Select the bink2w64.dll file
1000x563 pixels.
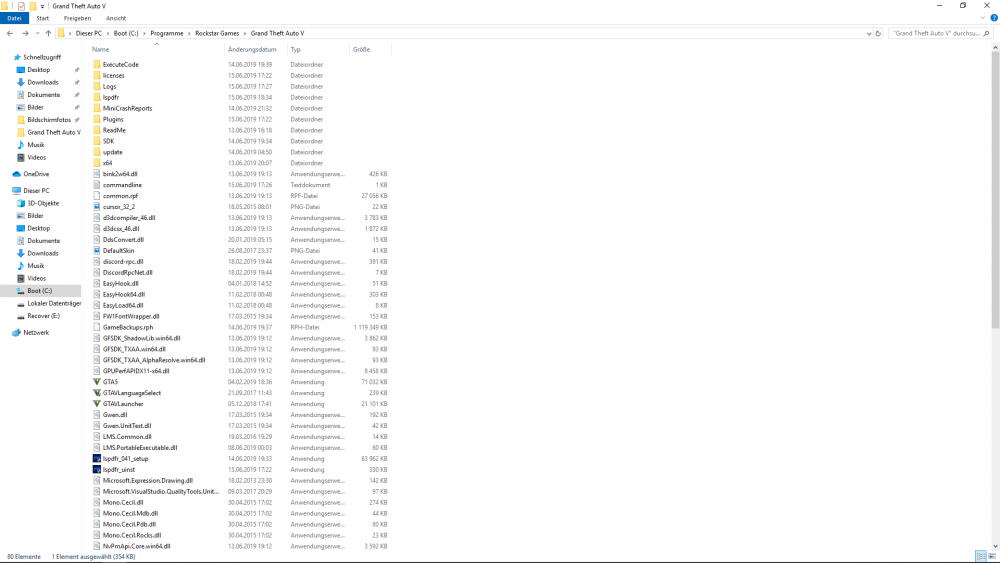pos(120,174)
